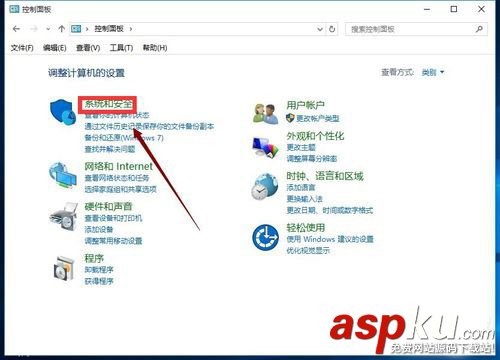This screenshot has height=360, width=500.
Task: Open the 查看(V) menu
Action: pyautogui.click(x=88, y=48)
